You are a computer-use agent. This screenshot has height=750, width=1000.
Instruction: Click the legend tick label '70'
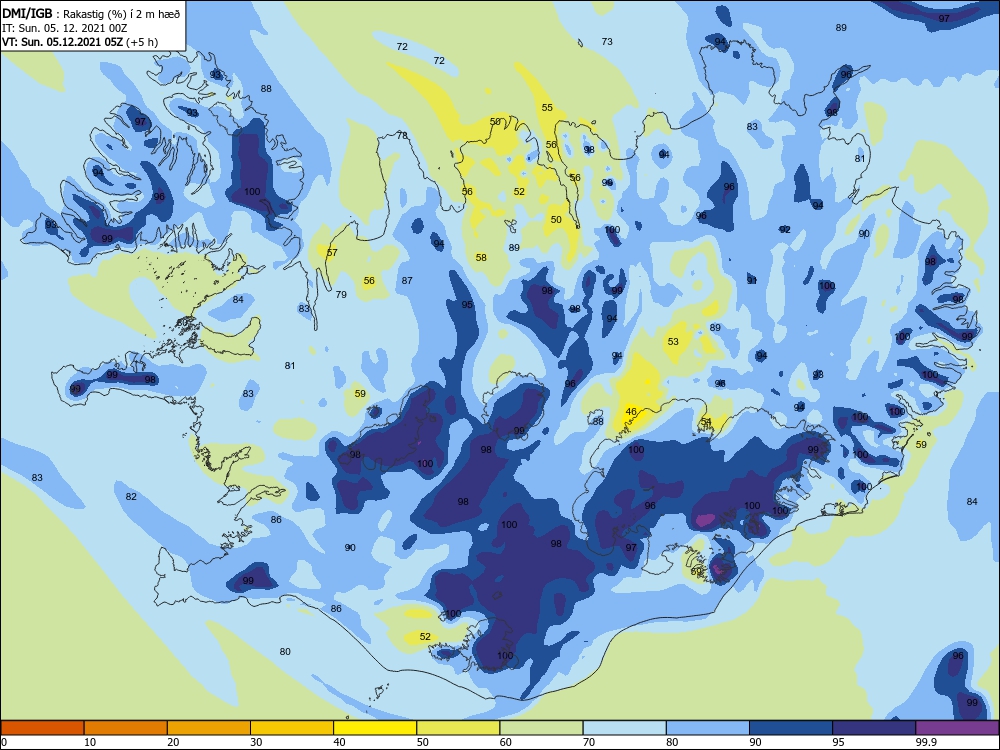[589, 742]
